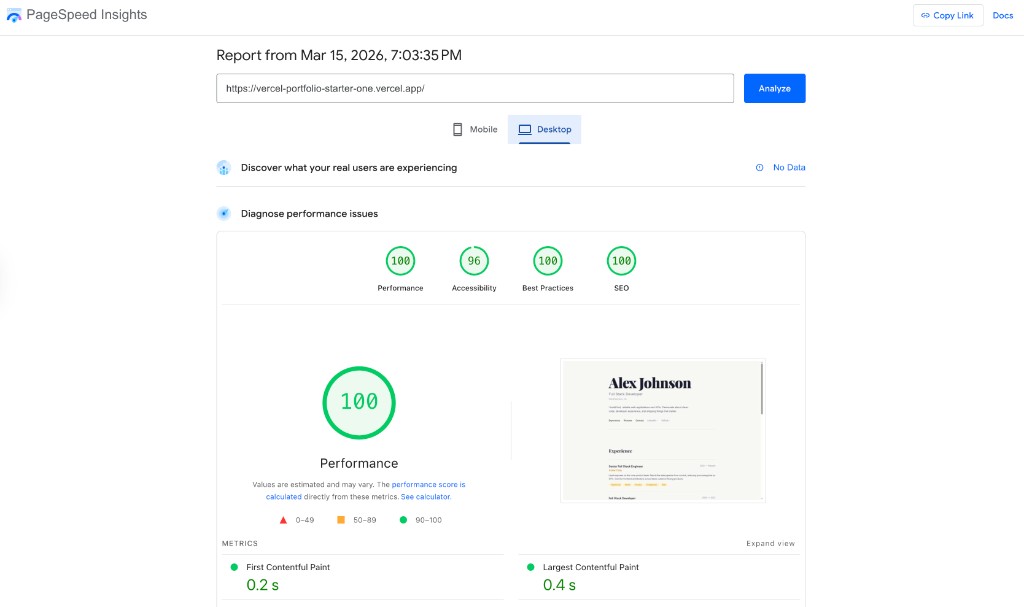Click the PageSpeed Insights logo icon

click(x=14, y=16)
